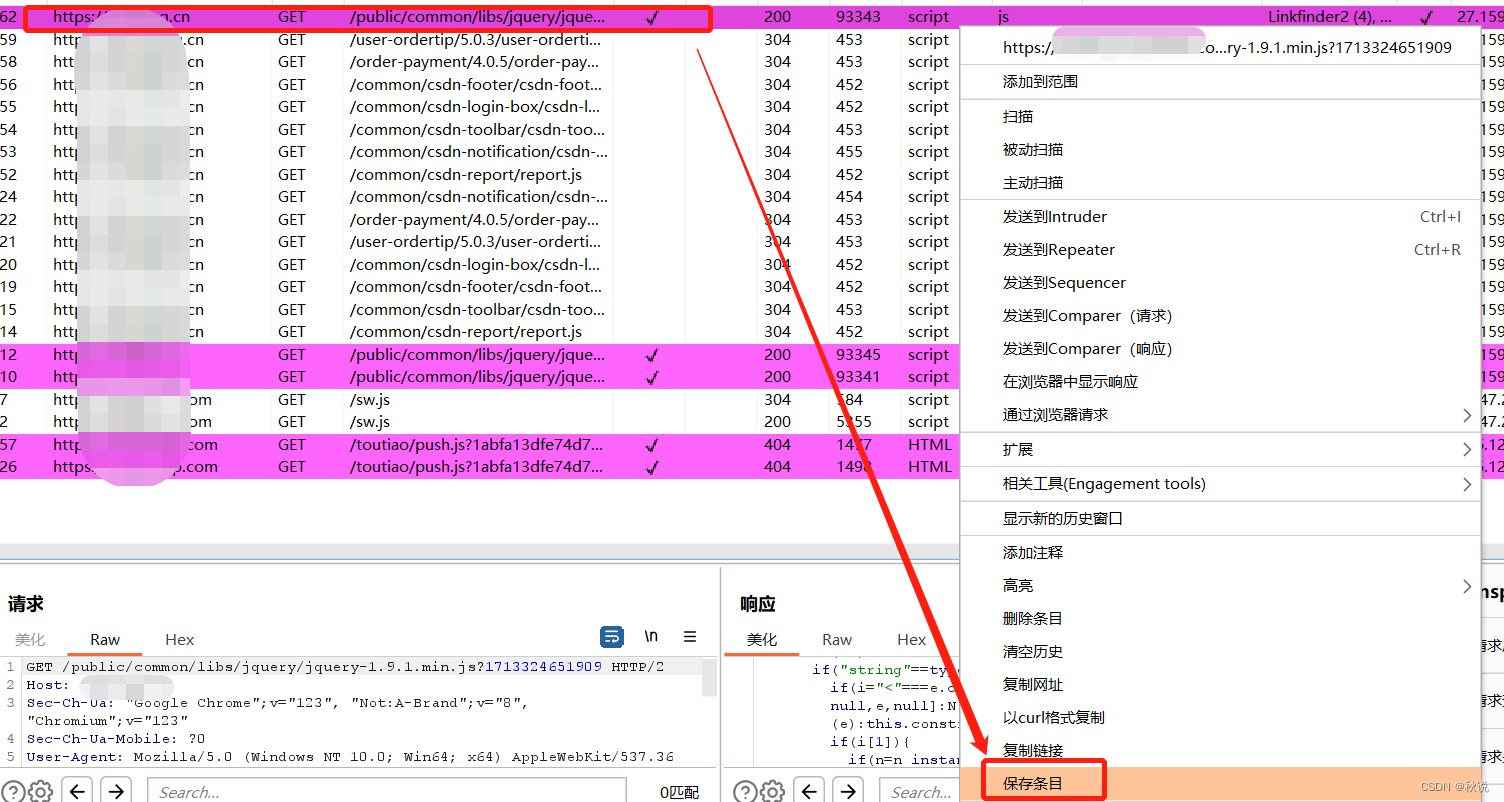Choose 发送到Intruder menu entry

point(1220,216)
